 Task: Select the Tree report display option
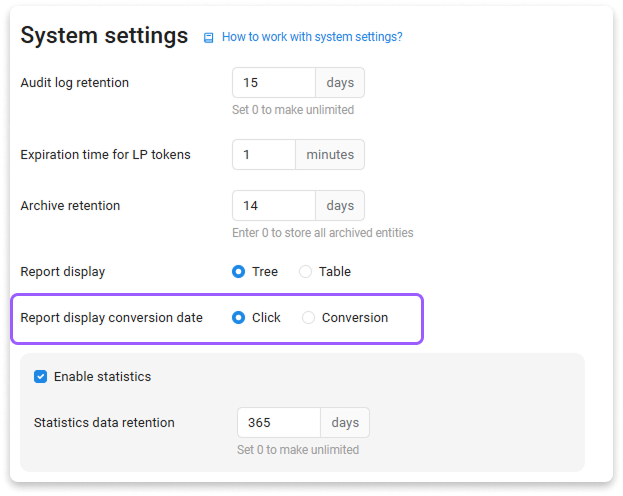(239, 271)
